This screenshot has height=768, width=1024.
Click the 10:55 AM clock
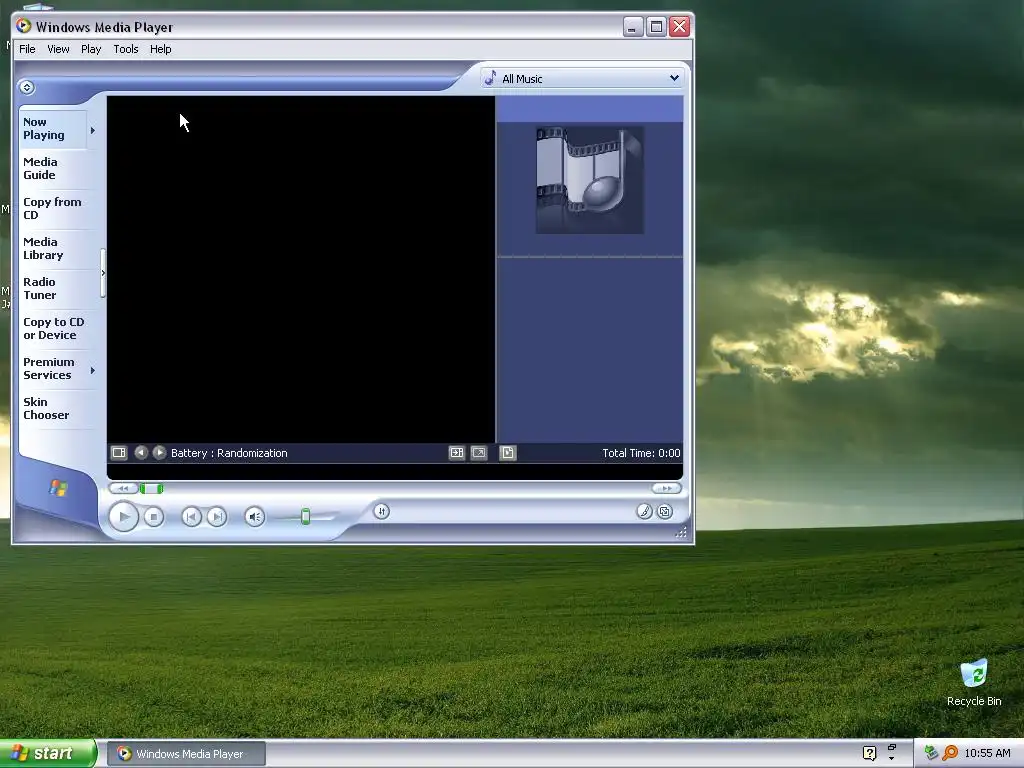(987, 753)
